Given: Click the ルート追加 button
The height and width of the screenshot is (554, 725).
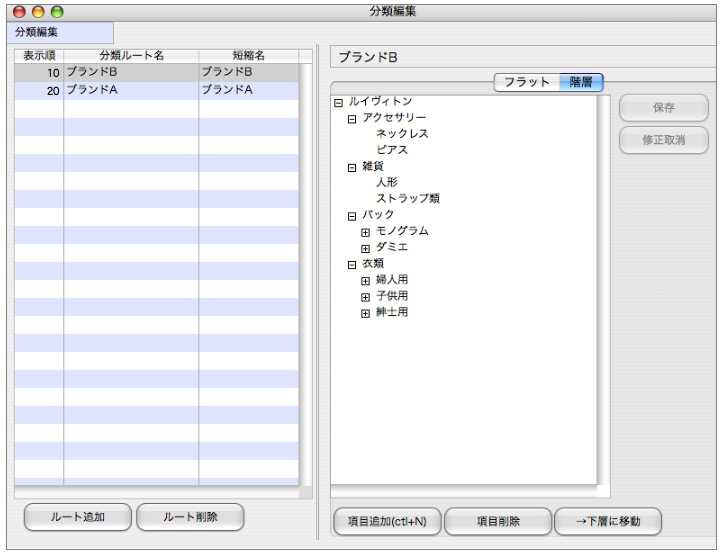Looking at the screenshot, I should 78,517.
